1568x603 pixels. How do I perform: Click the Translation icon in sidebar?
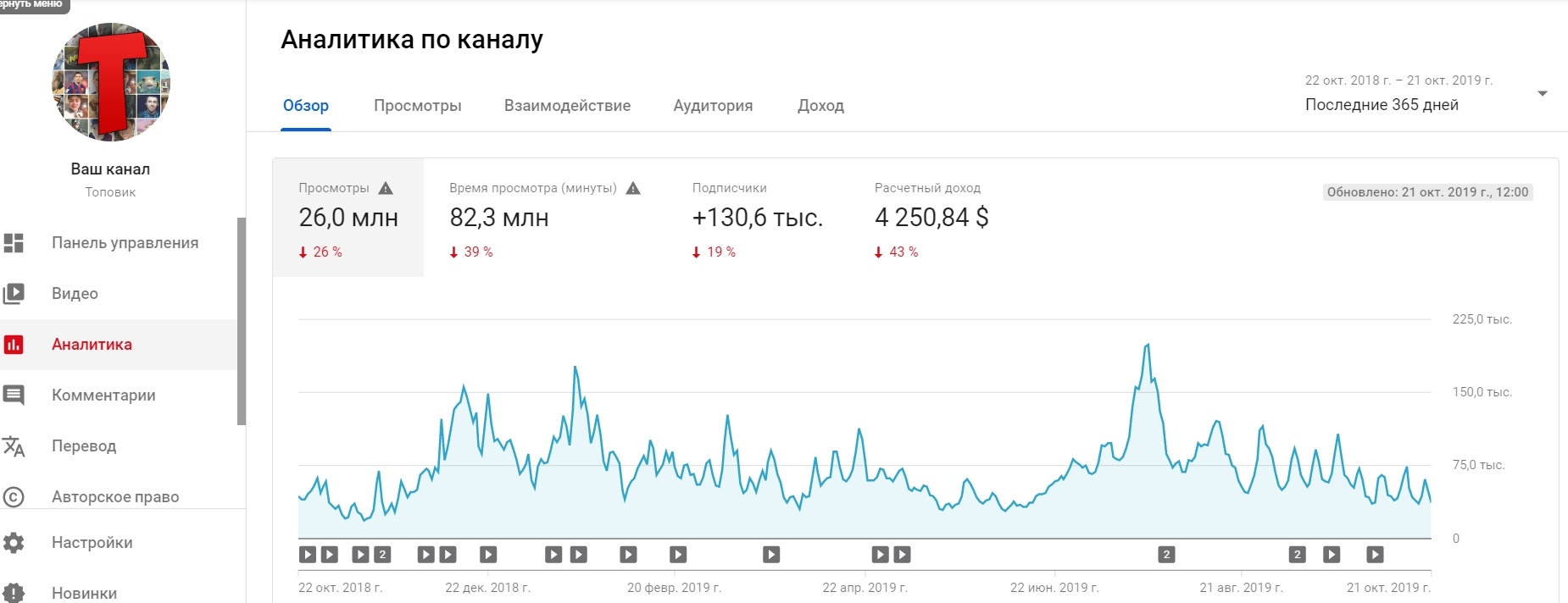(14, 446)
